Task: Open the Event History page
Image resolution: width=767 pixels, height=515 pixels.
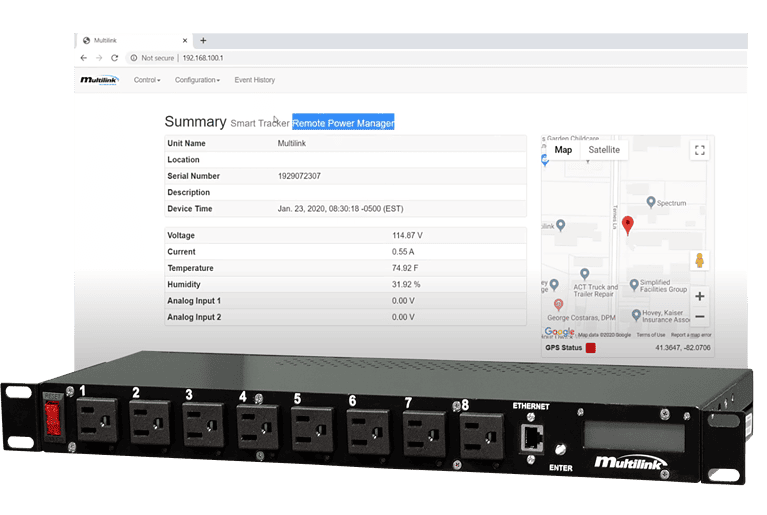Action: (x=254, y=80)
